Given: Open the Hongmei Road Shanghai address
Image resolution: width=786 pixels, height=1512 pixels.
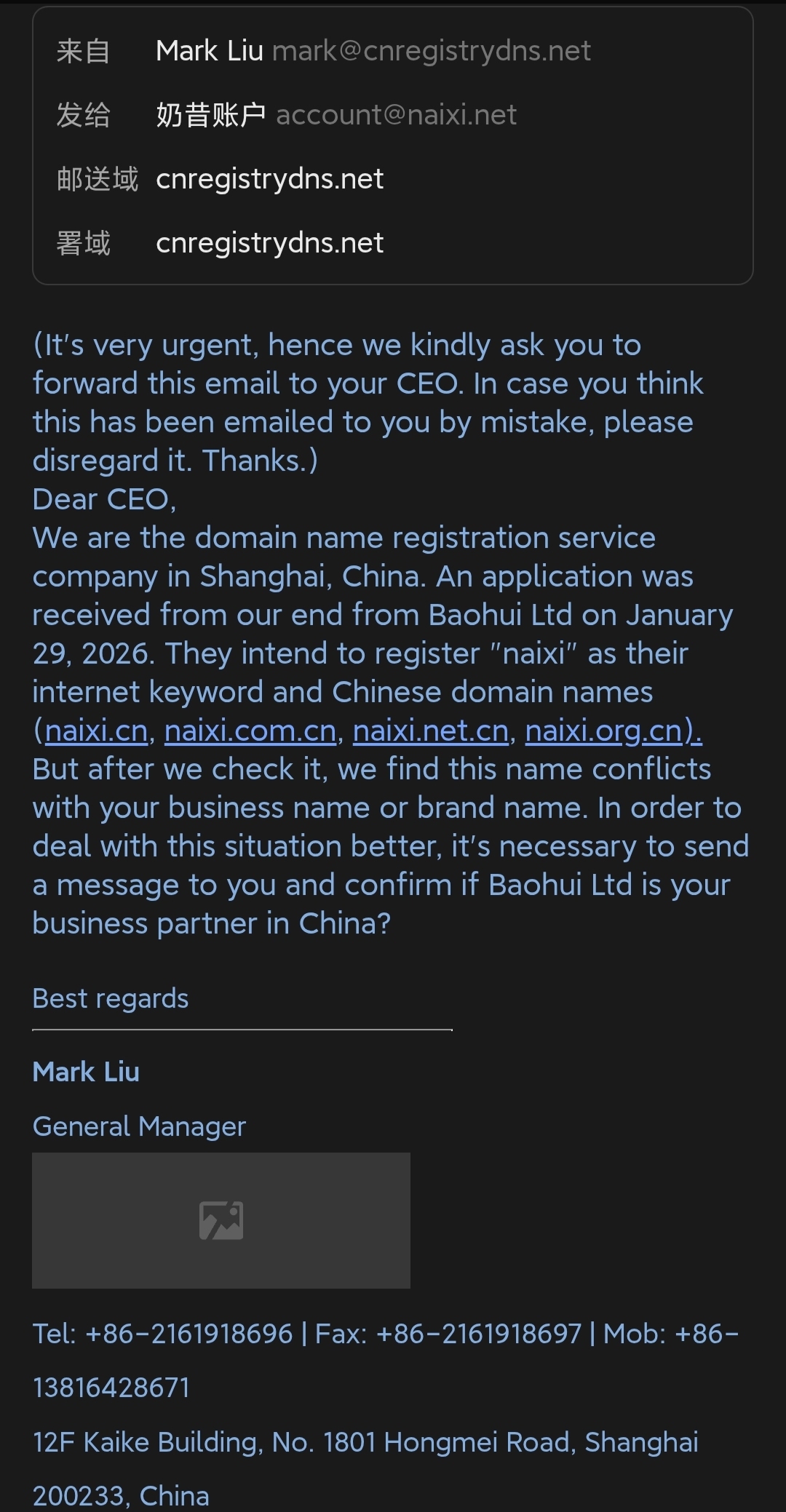Looking at the screenshot, I should [365, 1442].
